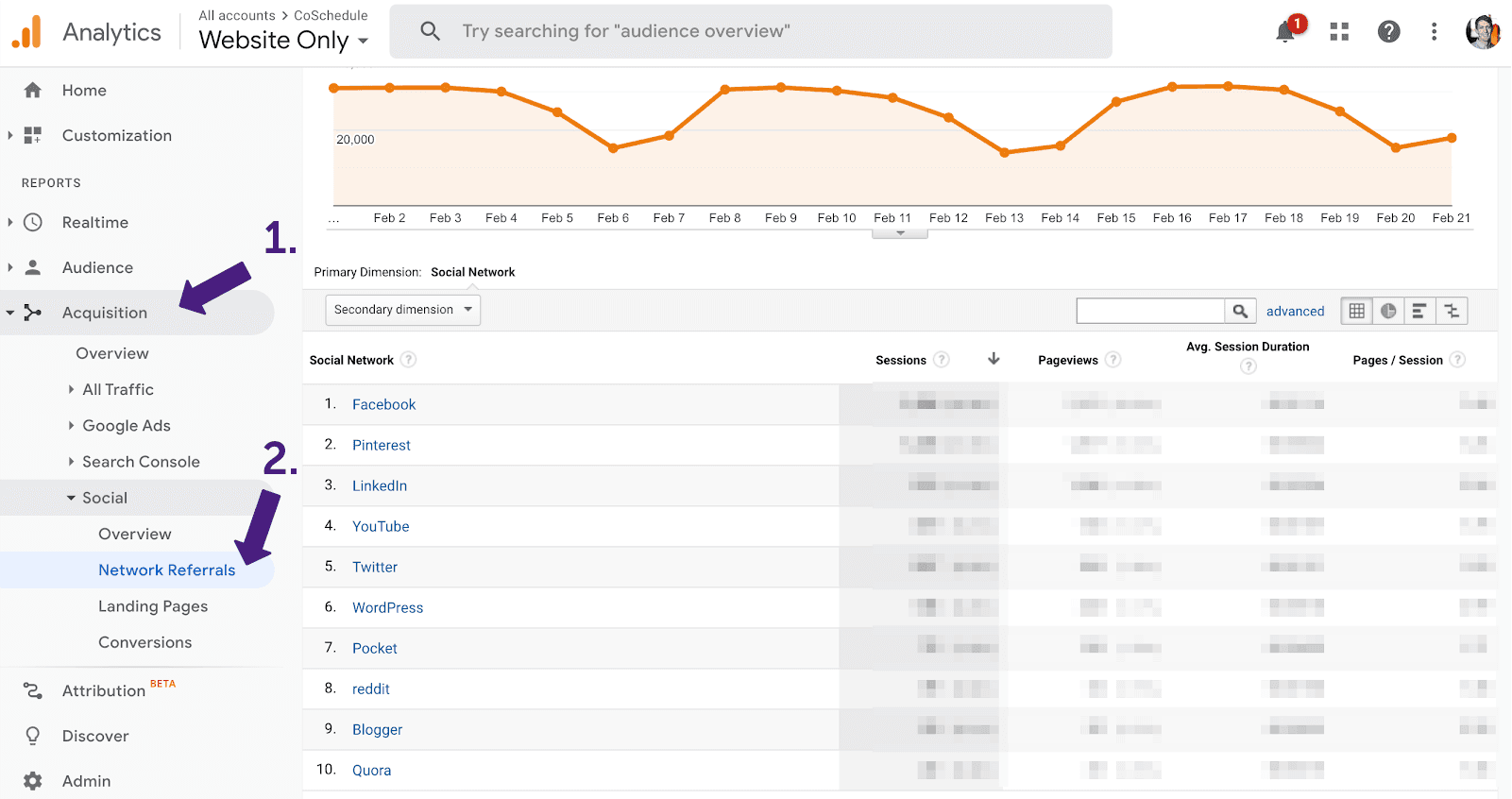The image size is (1512, 799).
Task: Click the Attribution path icon
Action: point(33,691)
